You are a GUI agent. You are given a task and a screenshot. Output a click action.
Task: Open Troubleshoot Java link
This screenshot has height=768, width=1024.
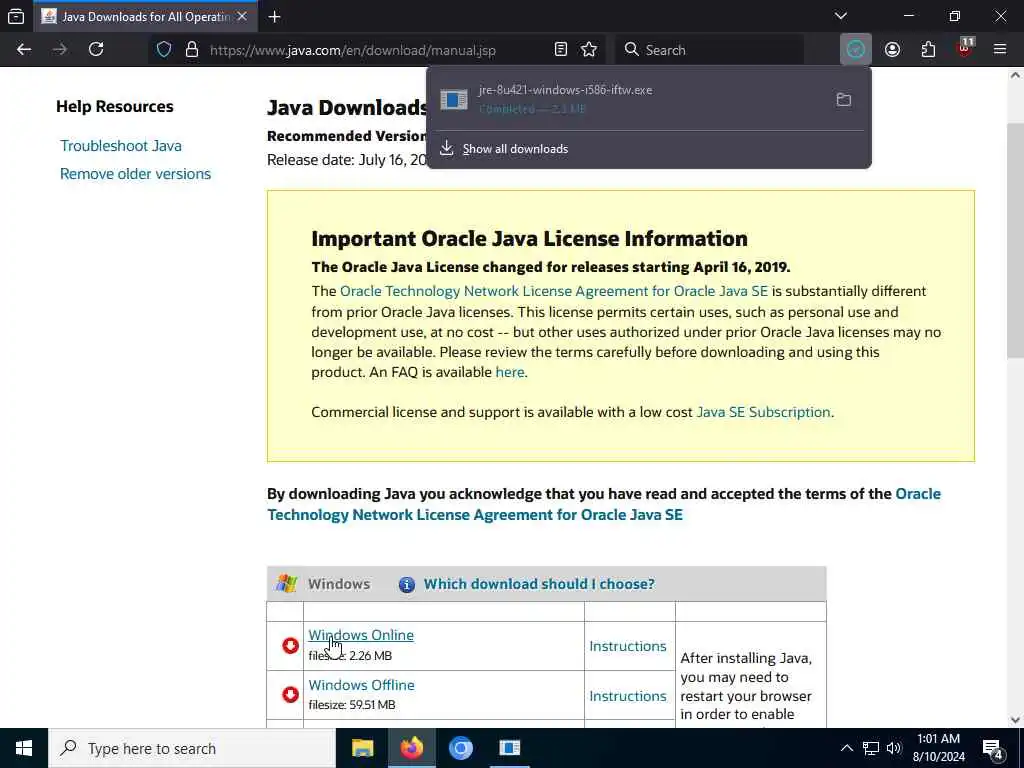121,146
